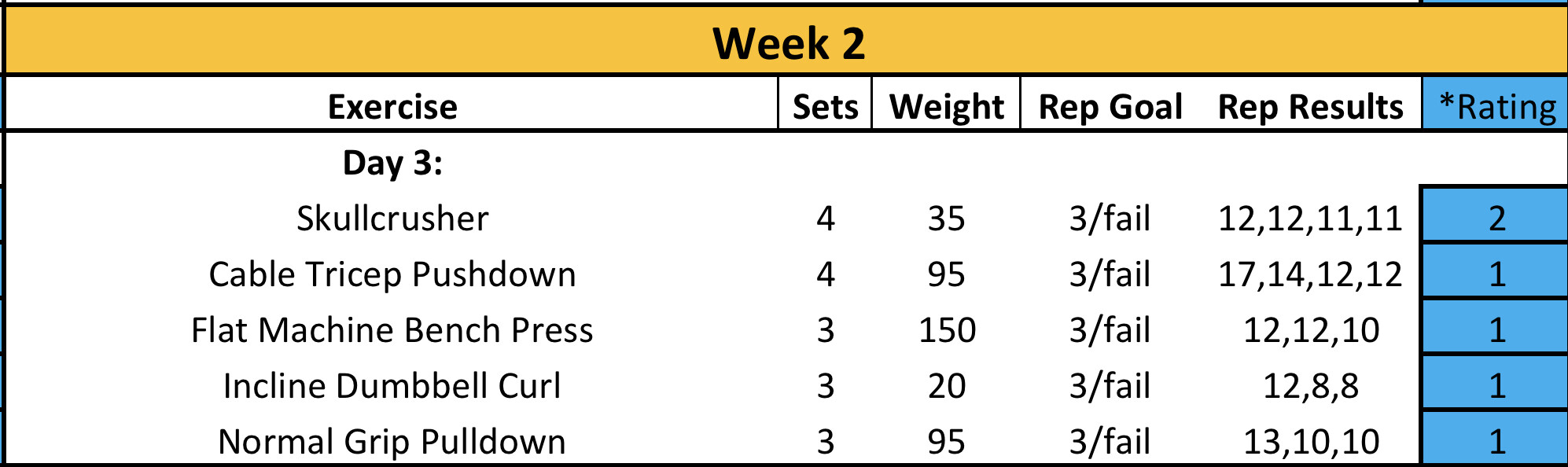Click rep results 13,10,10 cell
1568x467 pixels.
(1310, 442)
